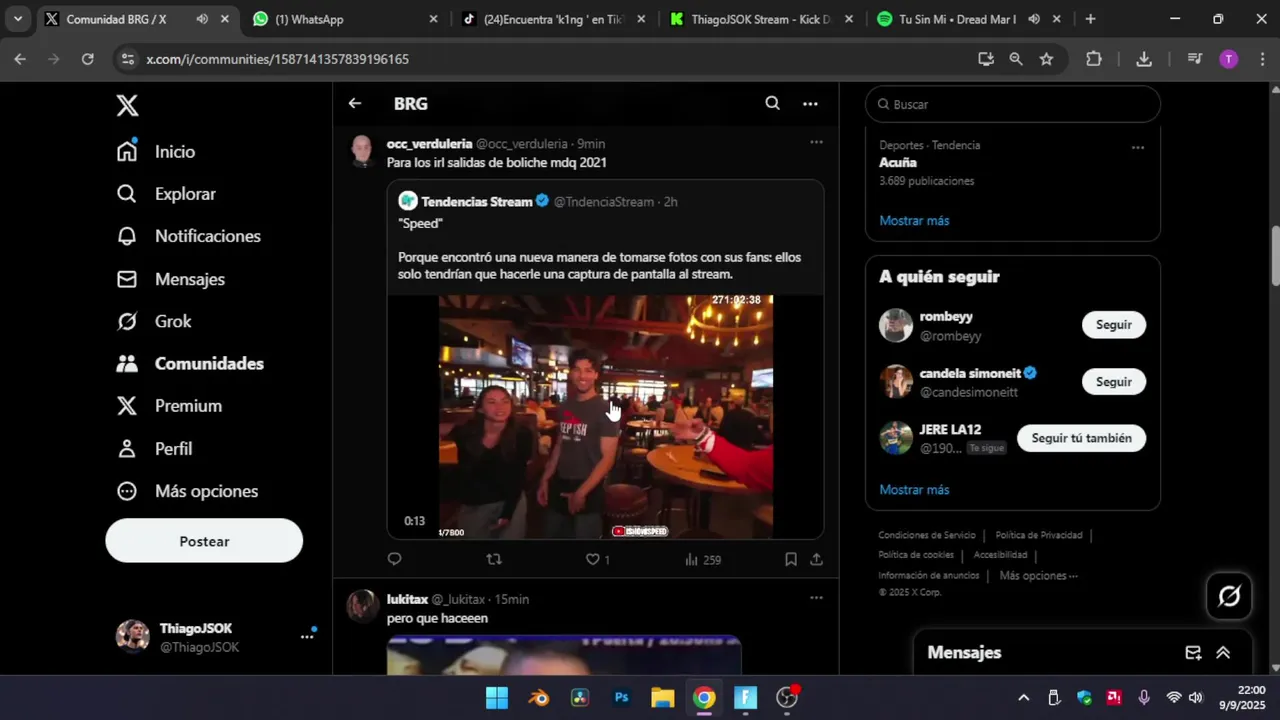
Task: Follow rombeyy with Seguir button
Action: click(1113, 325)
